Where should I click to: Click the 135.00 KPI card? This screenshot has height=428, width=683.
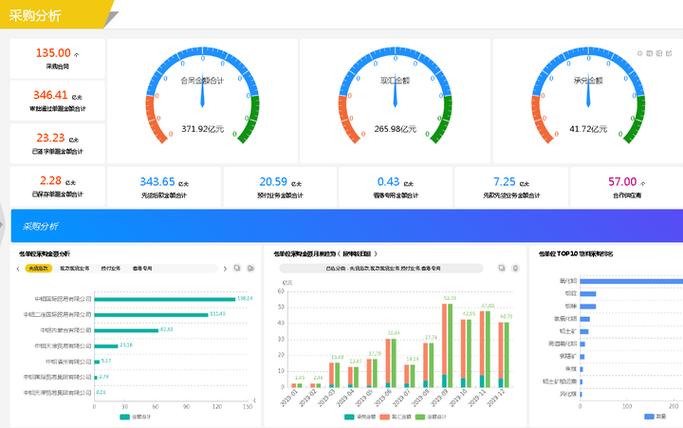57,59
